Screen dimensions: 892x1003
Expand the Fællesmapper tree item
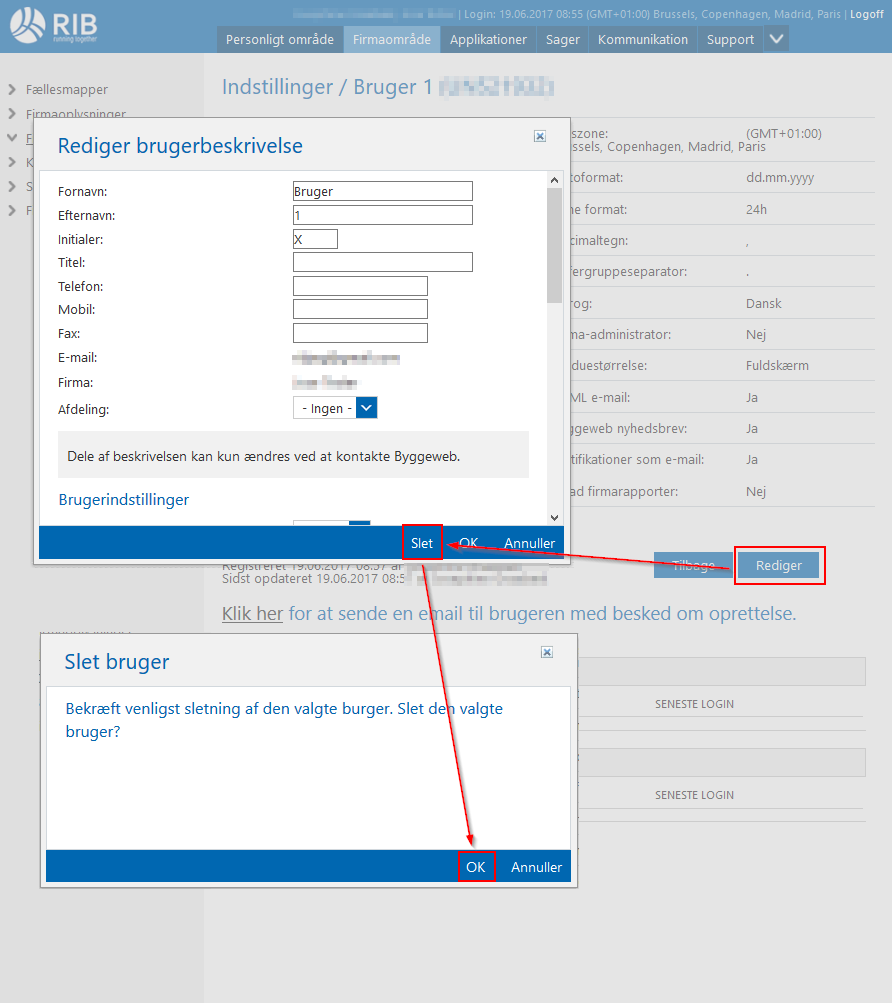pos(12,89)
